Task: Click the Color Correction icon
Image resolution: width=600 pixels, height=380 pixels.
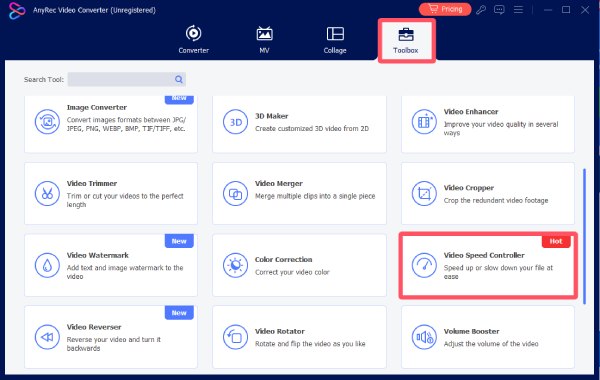Action: (x=235, y=265)
